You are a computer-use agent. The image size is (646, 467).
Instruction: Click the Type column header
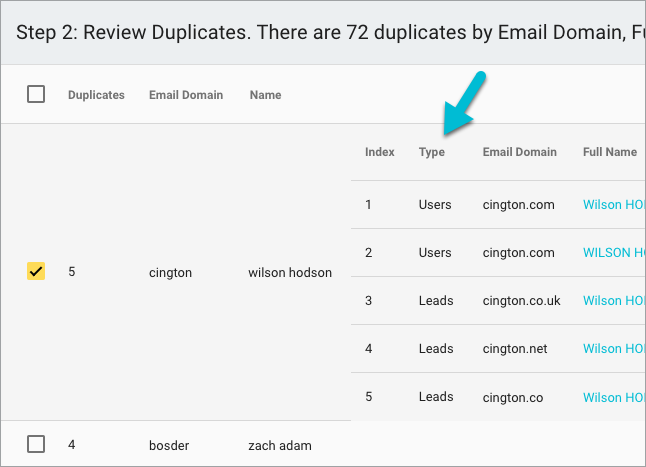pyautogui.click(x=432, y=152)
